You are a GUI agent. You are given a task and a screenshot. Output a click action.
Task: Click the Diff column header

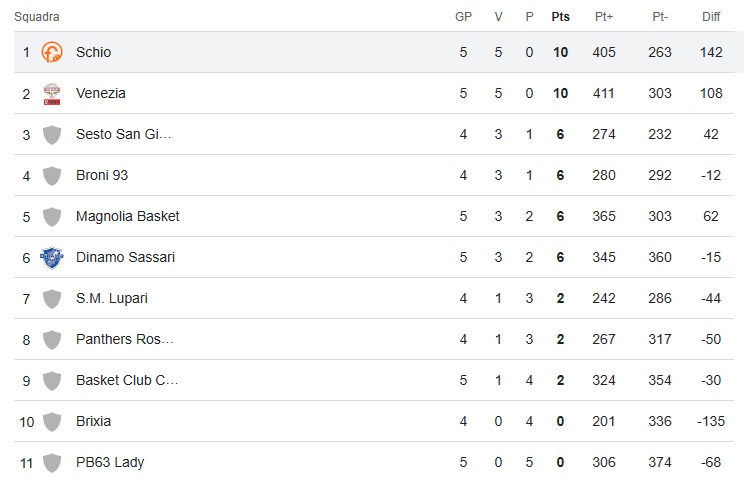[711, 17]
